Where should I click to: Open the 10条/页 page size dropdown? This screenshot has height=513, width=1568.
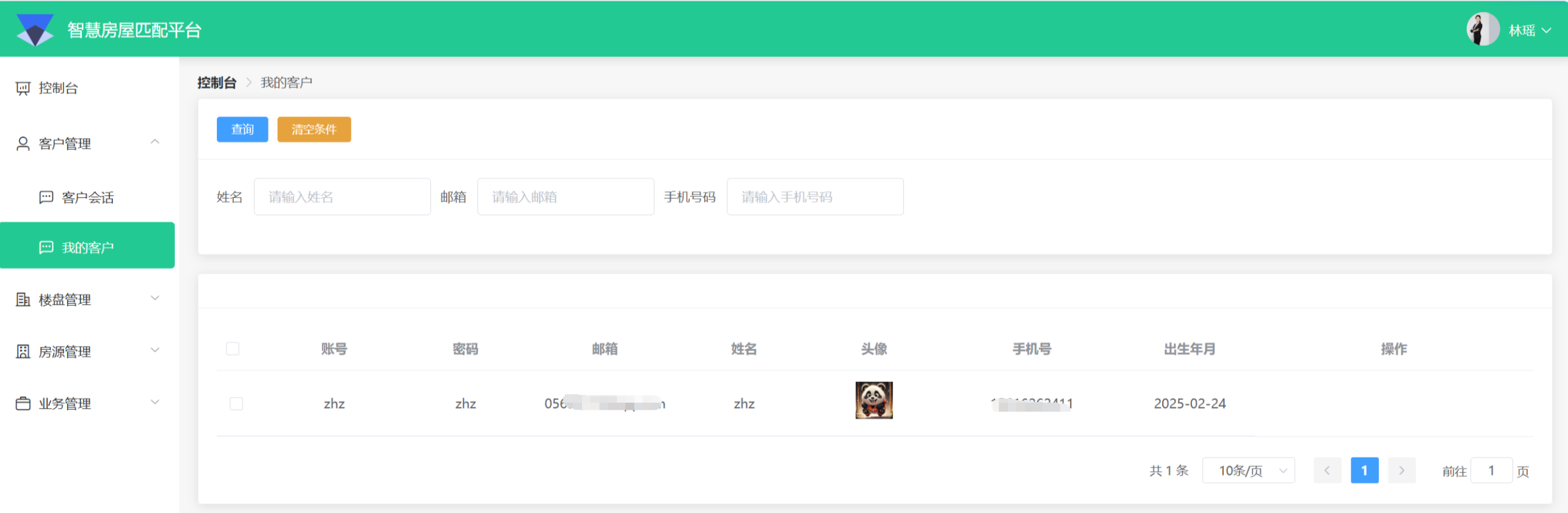(1249, 470)
